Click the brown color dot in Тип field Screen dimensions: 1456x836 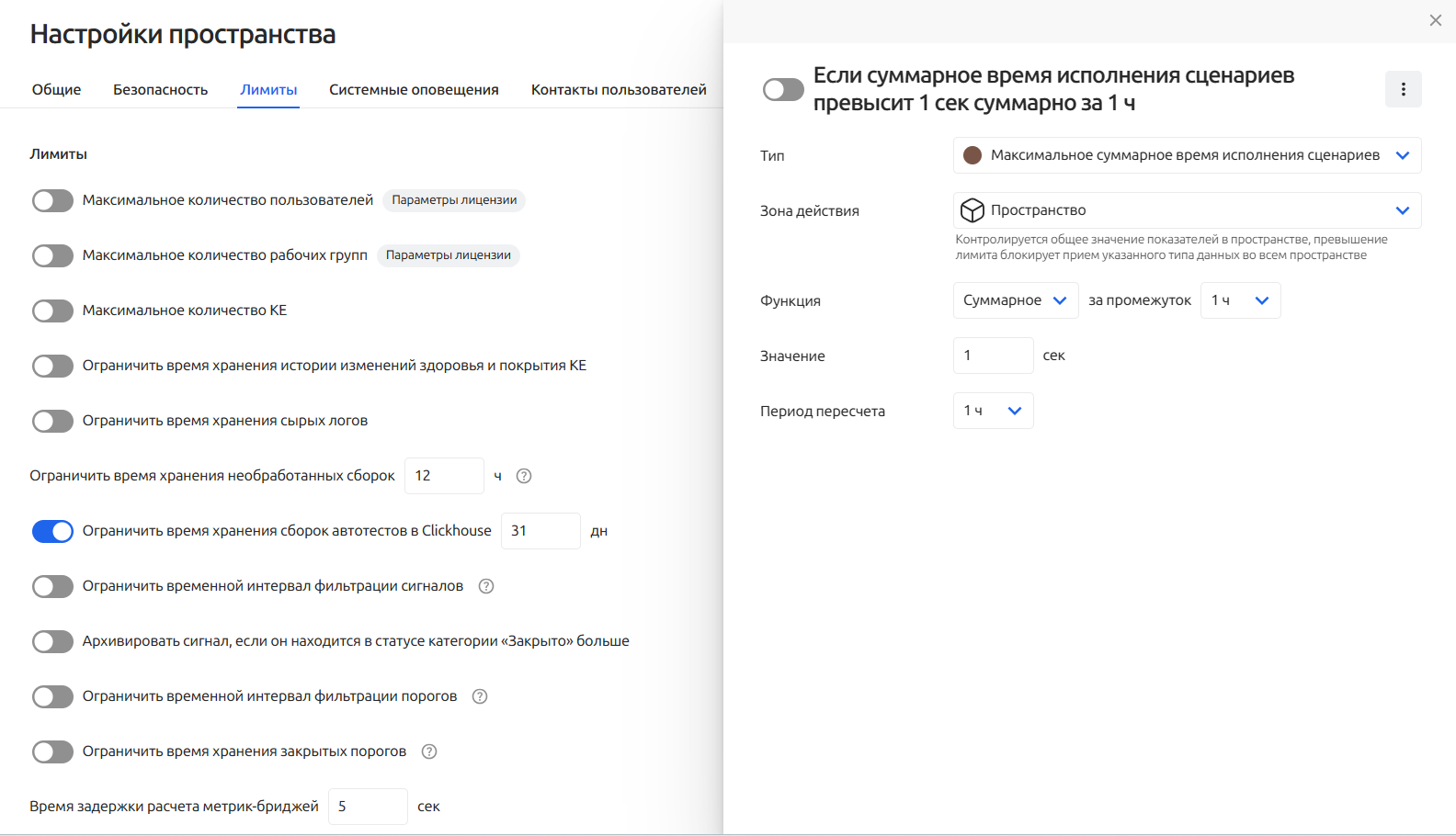[972, 155]
